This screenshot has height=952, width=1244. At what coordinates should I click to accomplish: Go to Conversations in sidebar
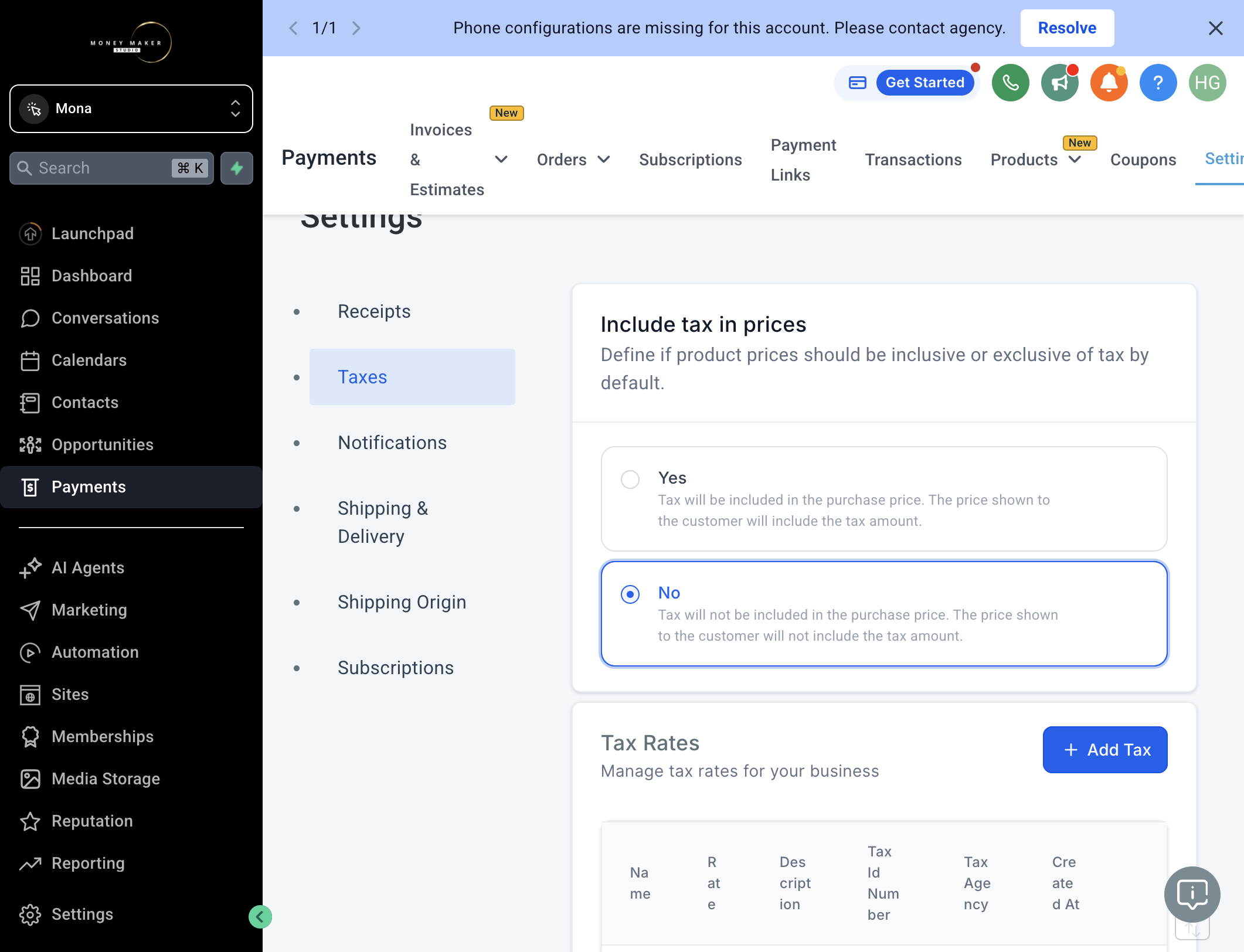[131, 318]
